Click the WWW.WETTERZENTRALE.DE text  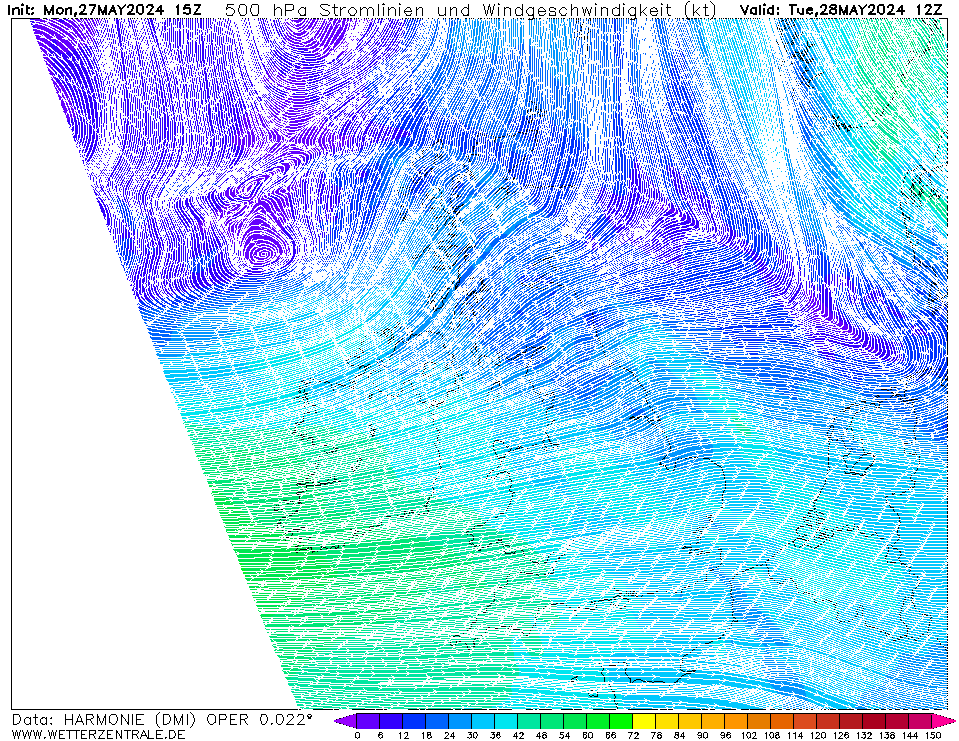pos(98,734)
